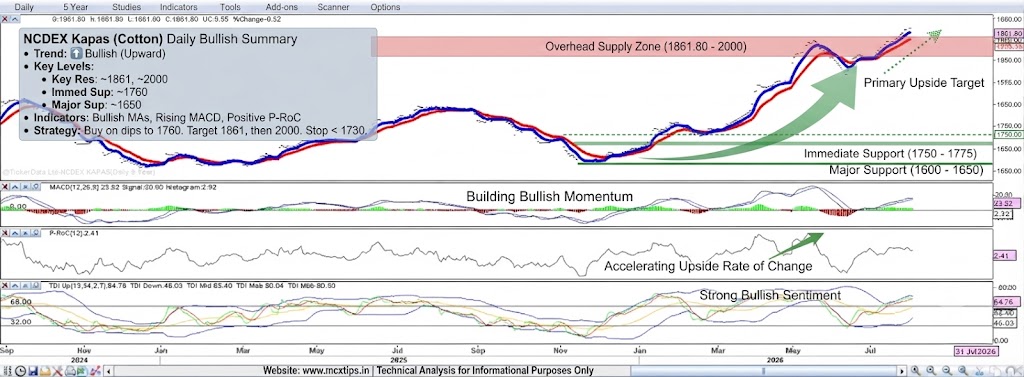Click the red X delete tool icon

pyautogui.click(x=57, y=371)
